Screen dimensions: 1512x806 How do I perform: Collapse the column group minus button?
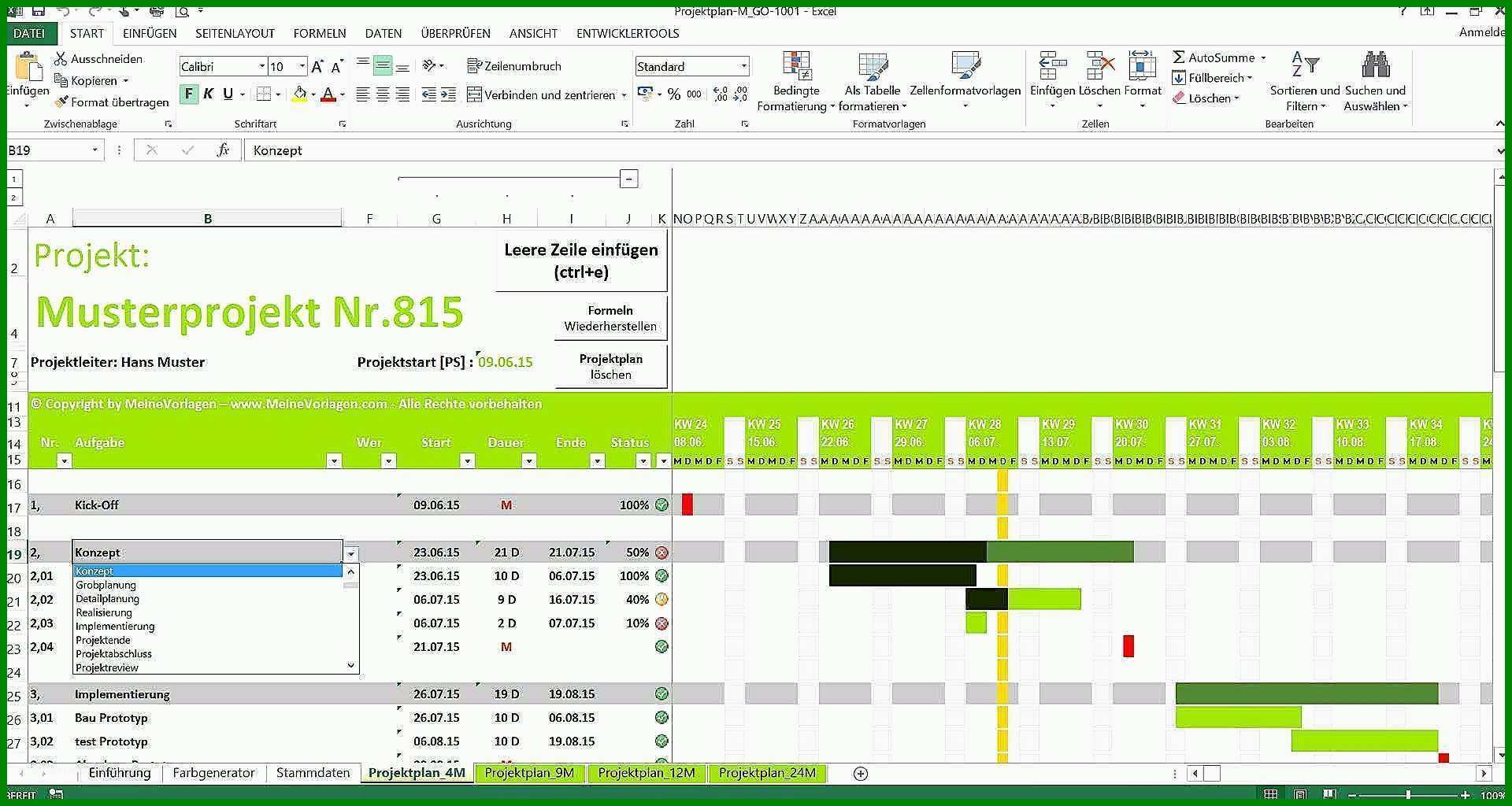coord(628,179)
